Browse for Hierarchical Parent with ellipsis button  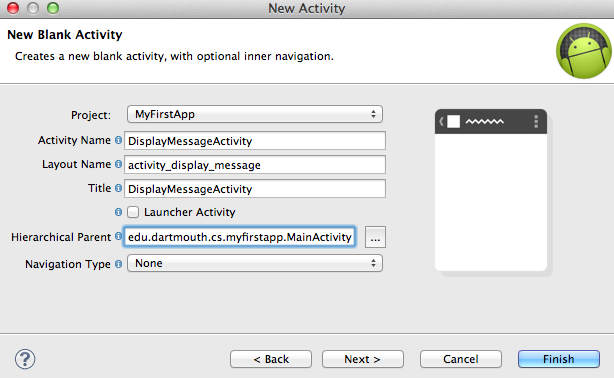point(375,237)
